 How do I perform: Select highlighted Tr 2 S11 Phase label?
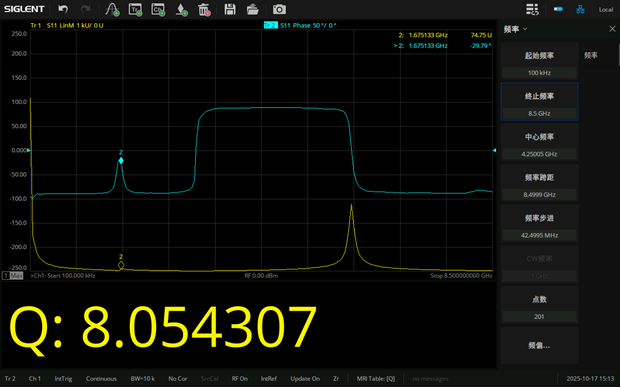300,25
